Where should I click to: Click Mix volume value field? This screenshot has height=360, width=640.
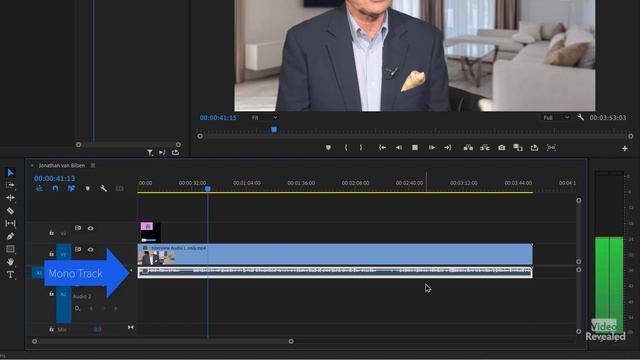pos(98,329)
